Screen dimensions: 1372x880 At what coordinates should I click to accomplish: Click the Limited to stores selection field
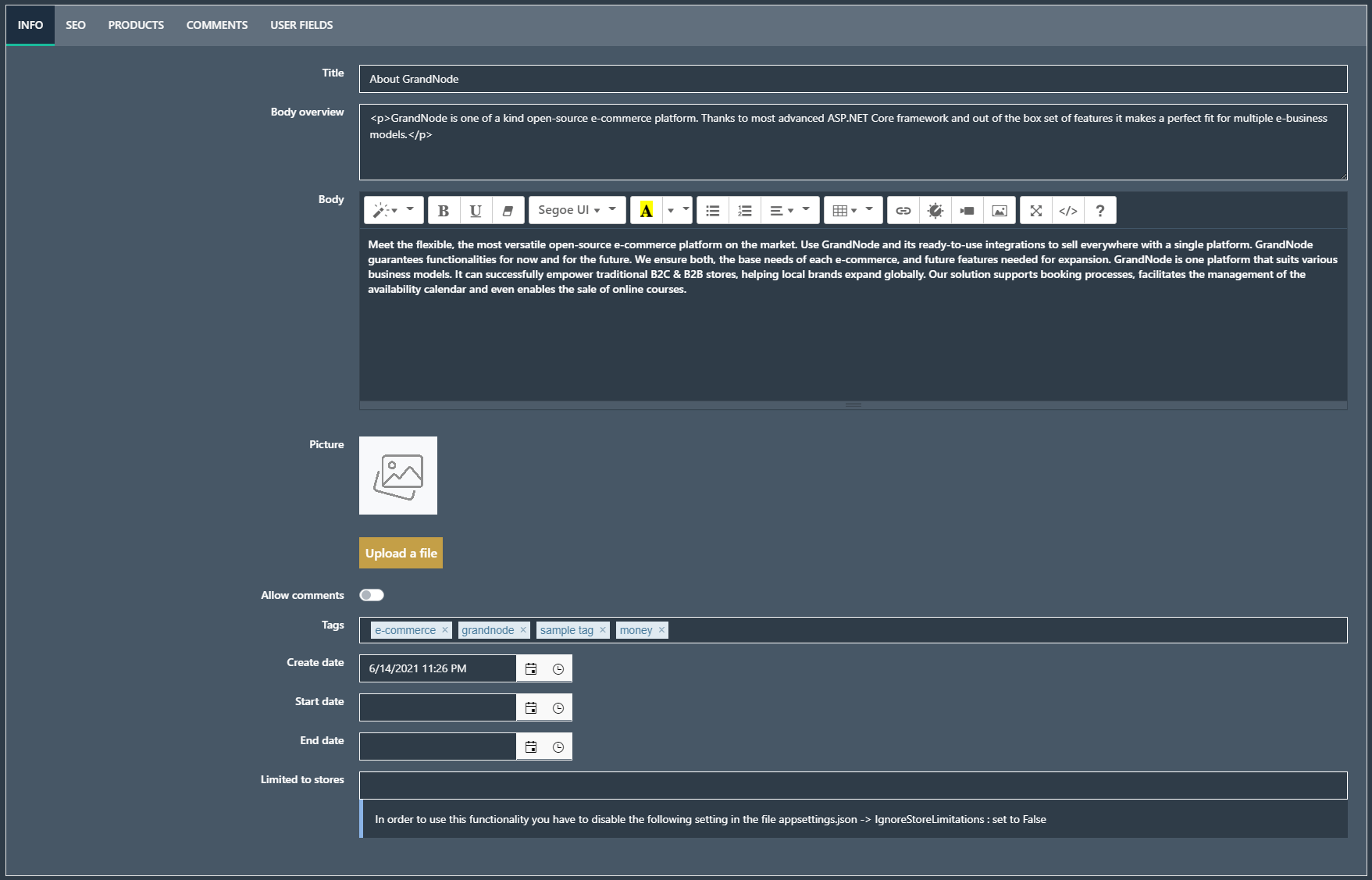click(853, 786)
